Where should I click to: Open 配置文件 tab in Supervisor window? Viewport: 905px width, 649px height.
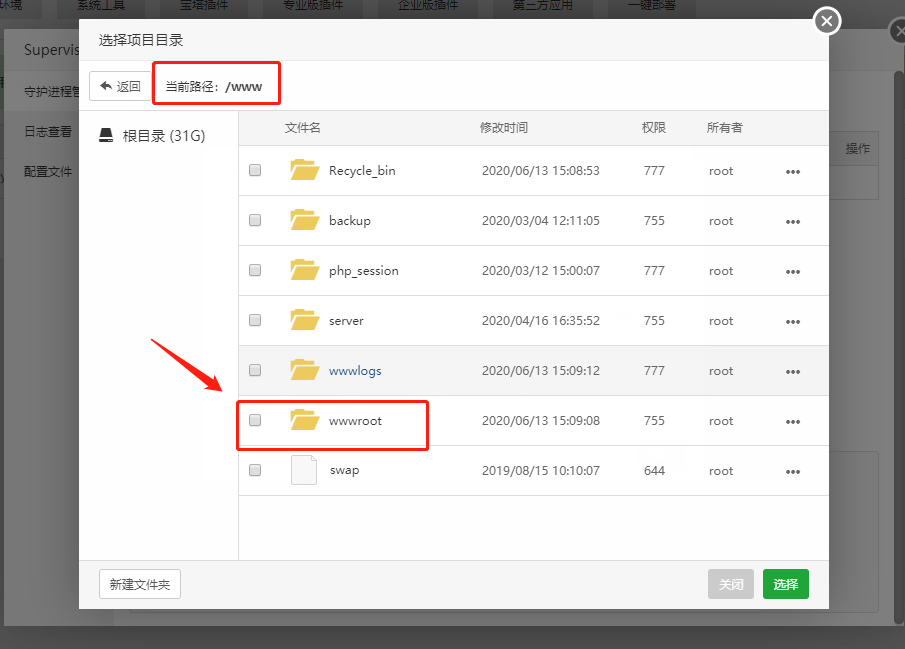(48, 171)
